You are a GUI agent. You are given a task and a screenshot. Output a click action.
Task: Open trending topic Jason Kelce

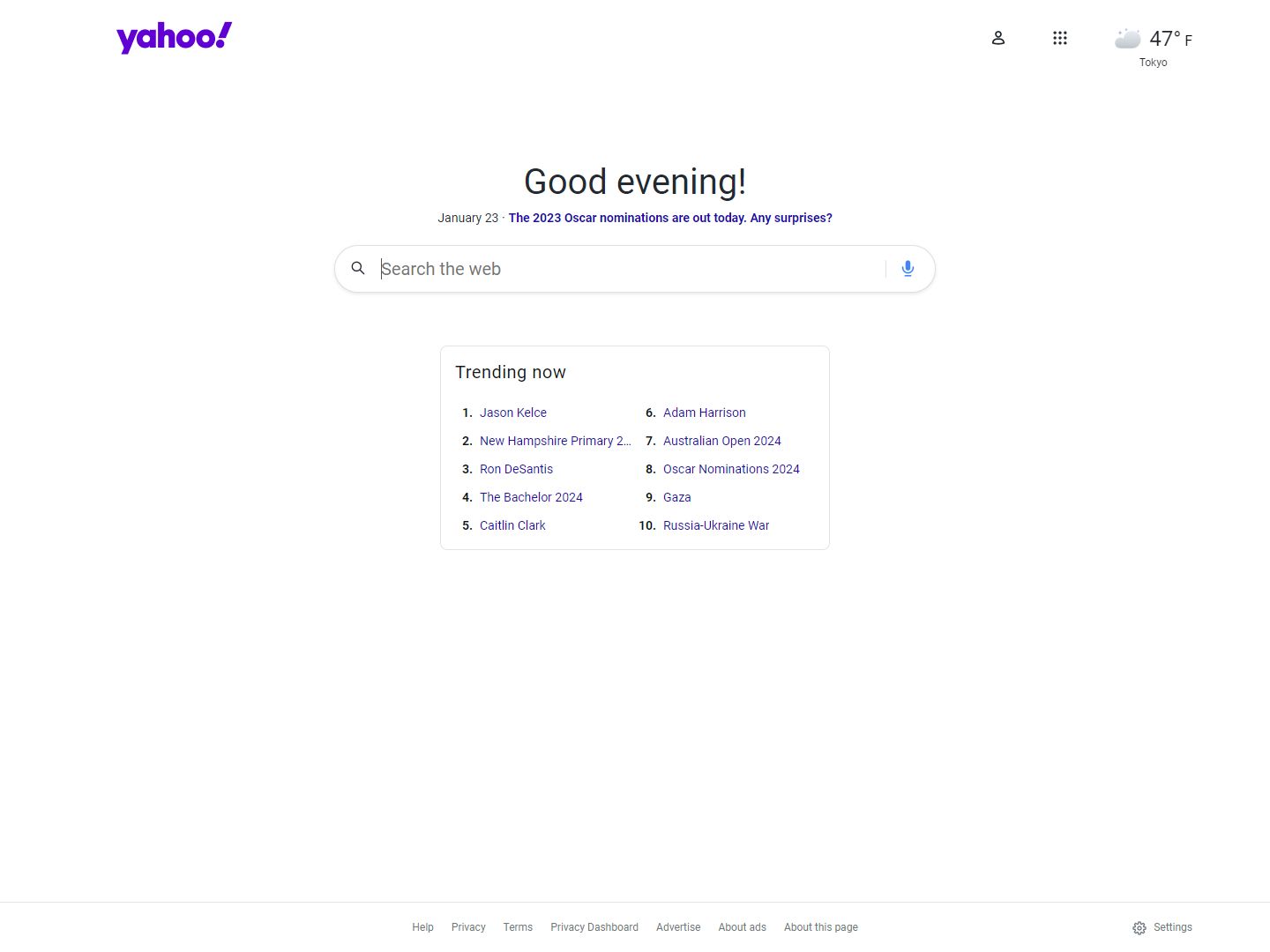(513, 413)
